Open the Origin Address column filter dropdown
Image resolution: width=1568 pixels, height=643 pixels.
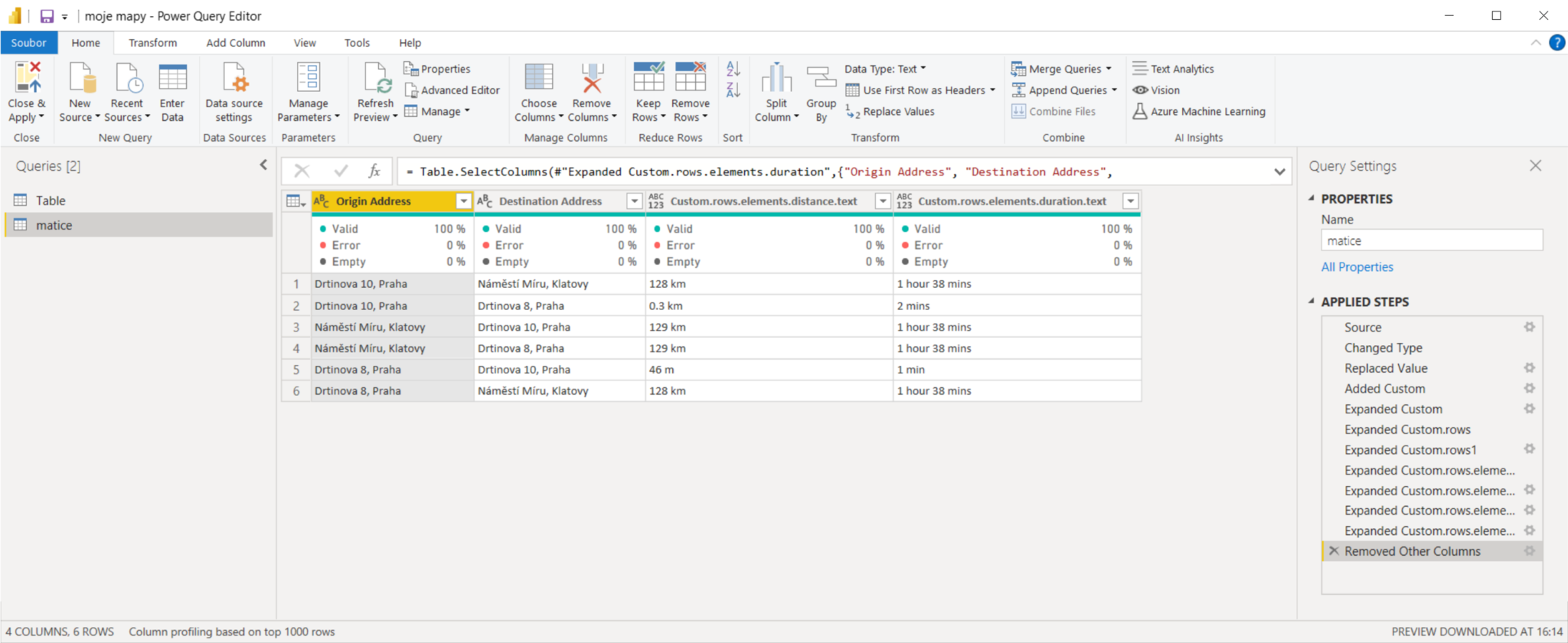463,201
